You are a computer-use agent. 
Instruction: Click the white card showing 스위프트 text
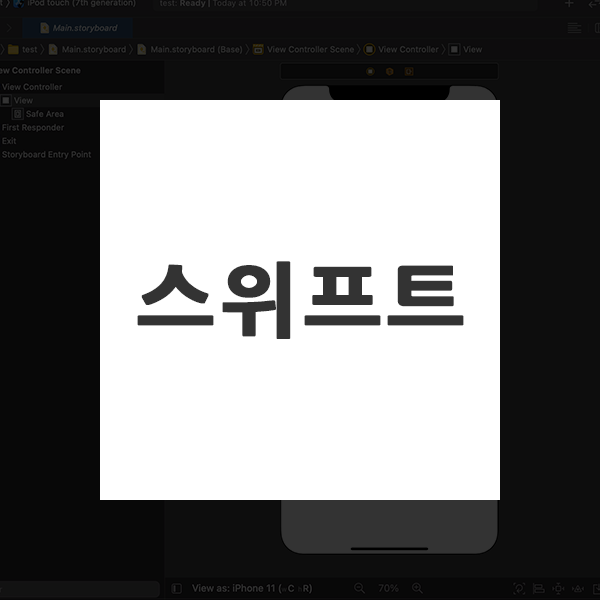[300, 300]
